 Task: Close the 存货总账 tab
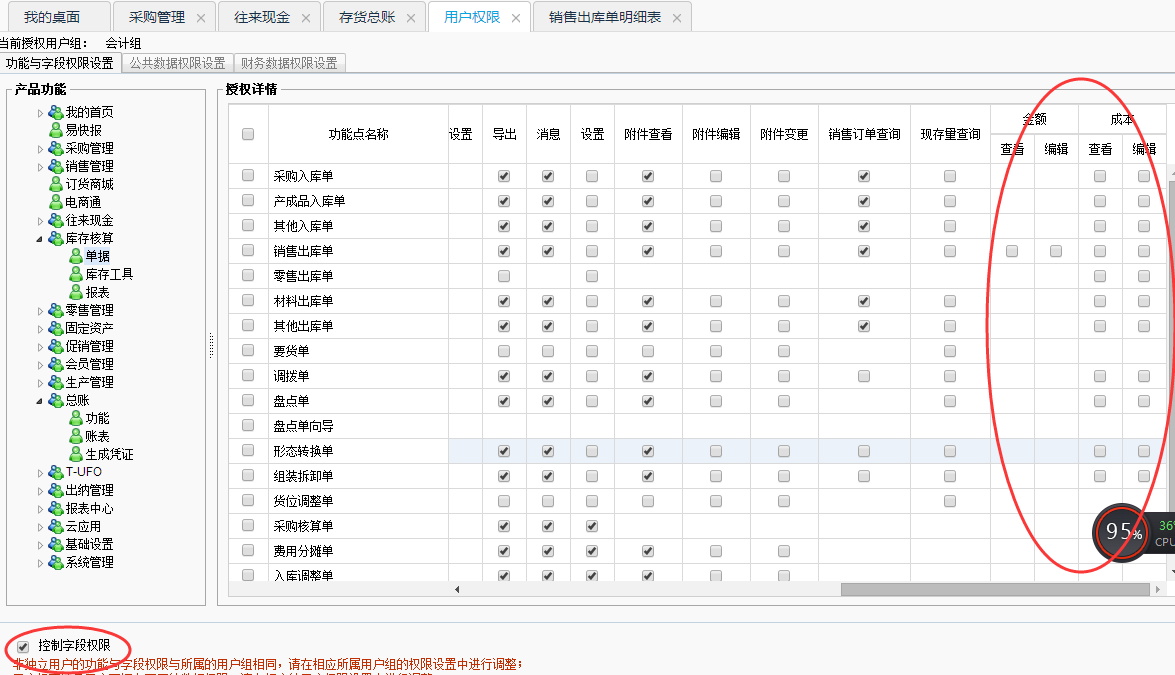410,18
